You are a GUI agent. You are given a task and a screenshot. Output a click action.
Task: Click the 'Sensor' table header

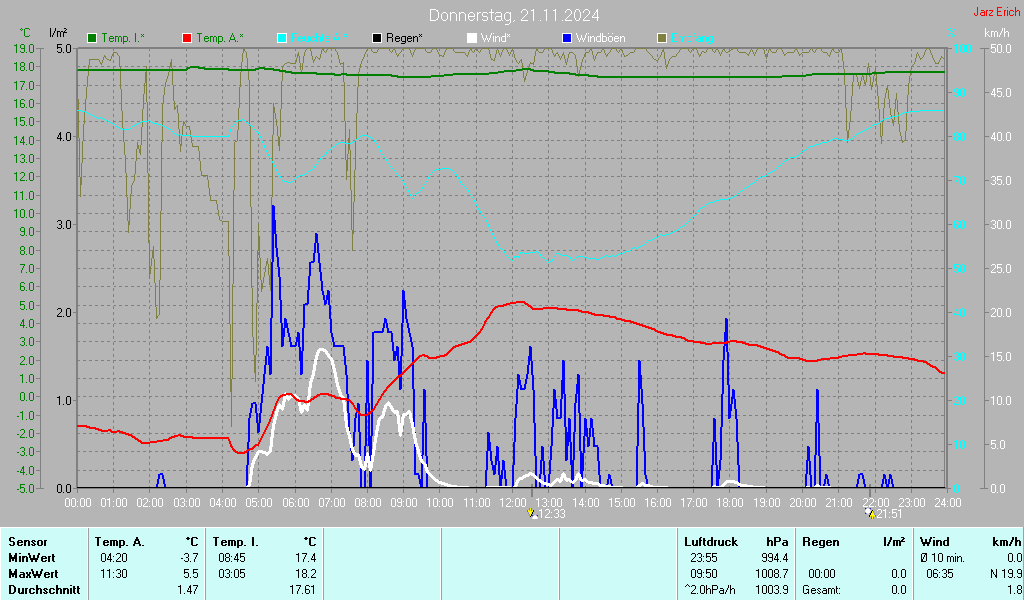(x=27, y=542)
